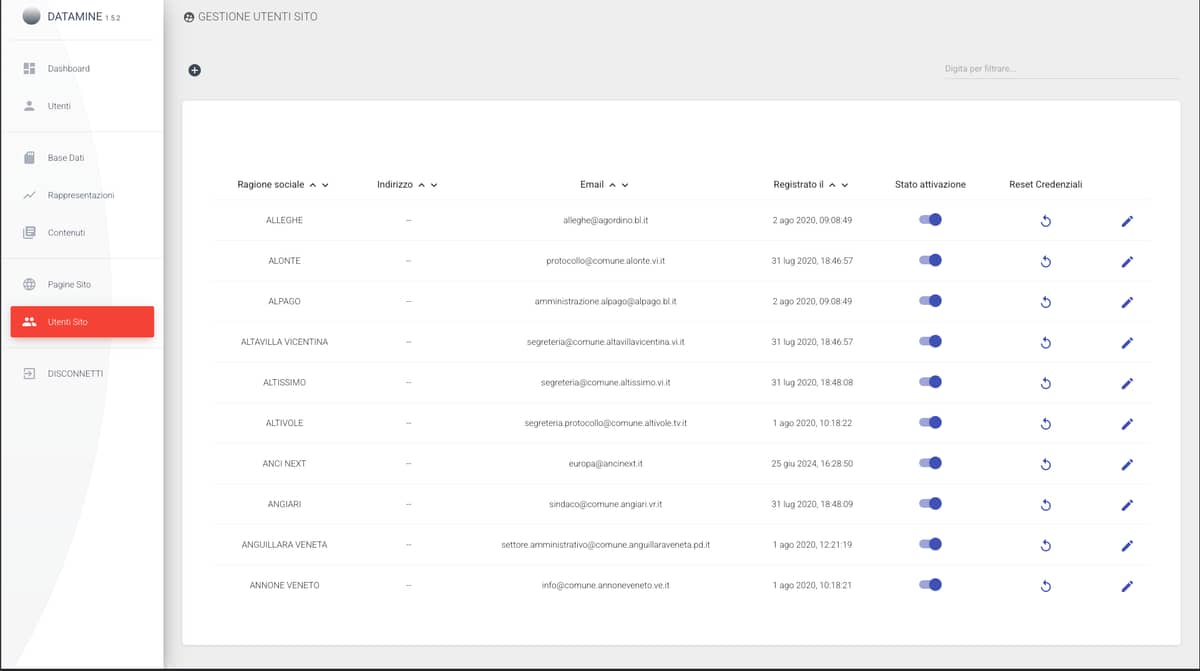Edit the ANCI NEXT user with pencil icon

[1127, 464]
